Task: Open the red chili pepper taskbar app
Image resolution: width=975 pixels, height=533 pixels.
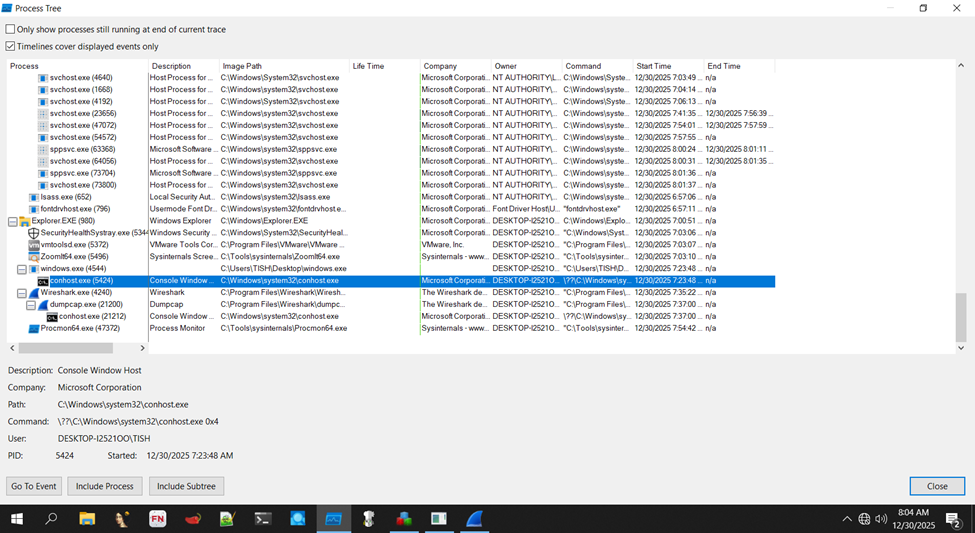Action: pos(193,519)
